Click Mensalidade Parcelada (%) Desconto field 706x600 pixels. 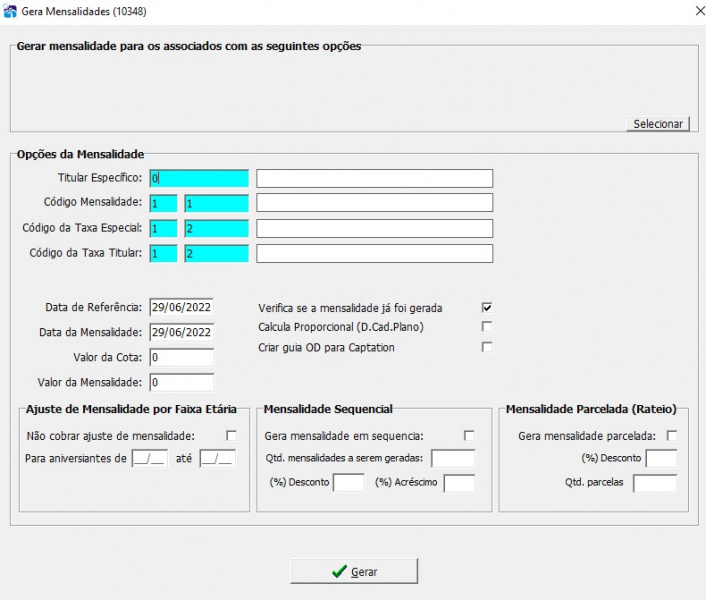661,458
